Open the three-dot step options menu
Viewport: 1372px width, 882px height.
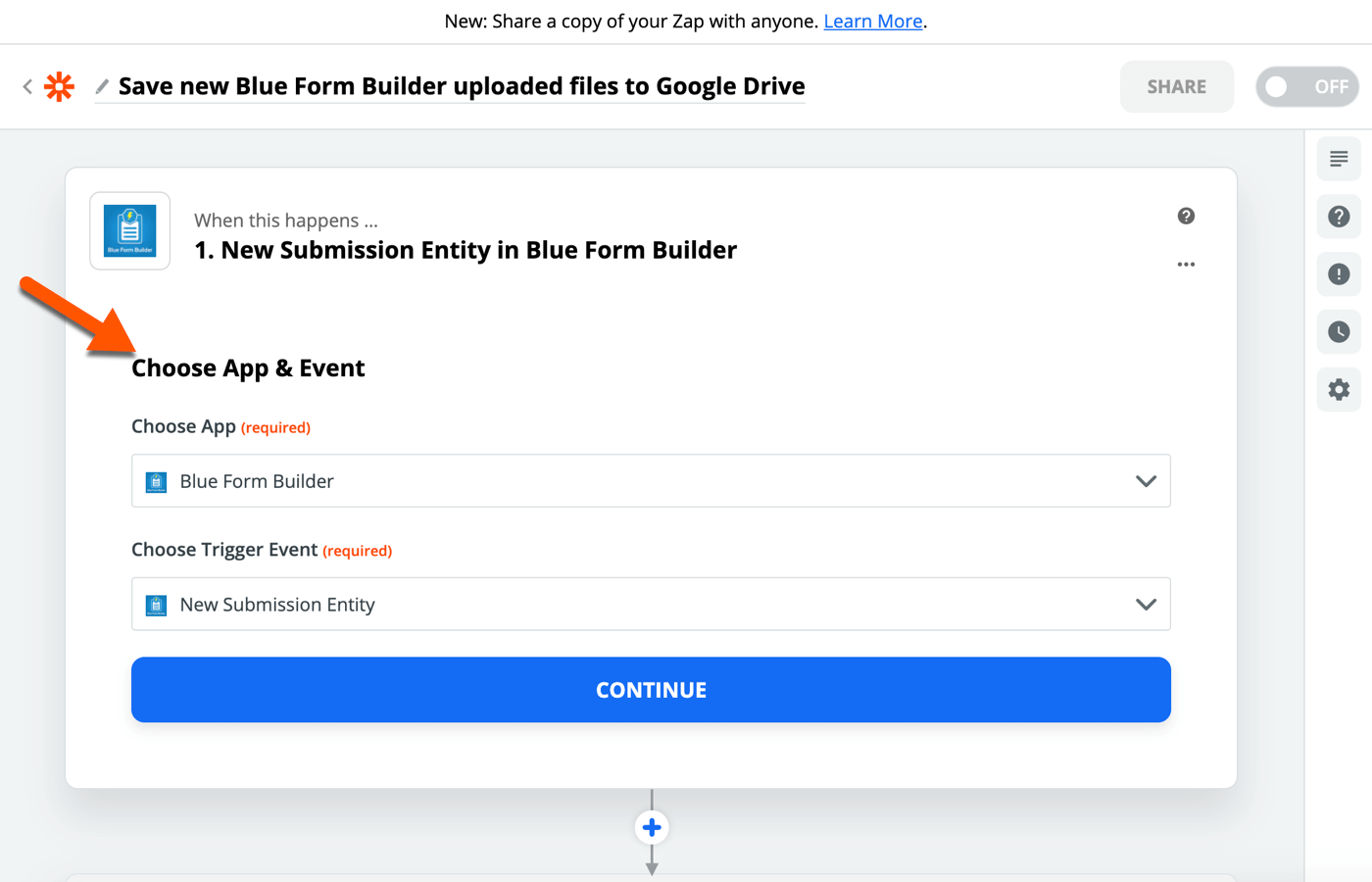point(1186,264)
